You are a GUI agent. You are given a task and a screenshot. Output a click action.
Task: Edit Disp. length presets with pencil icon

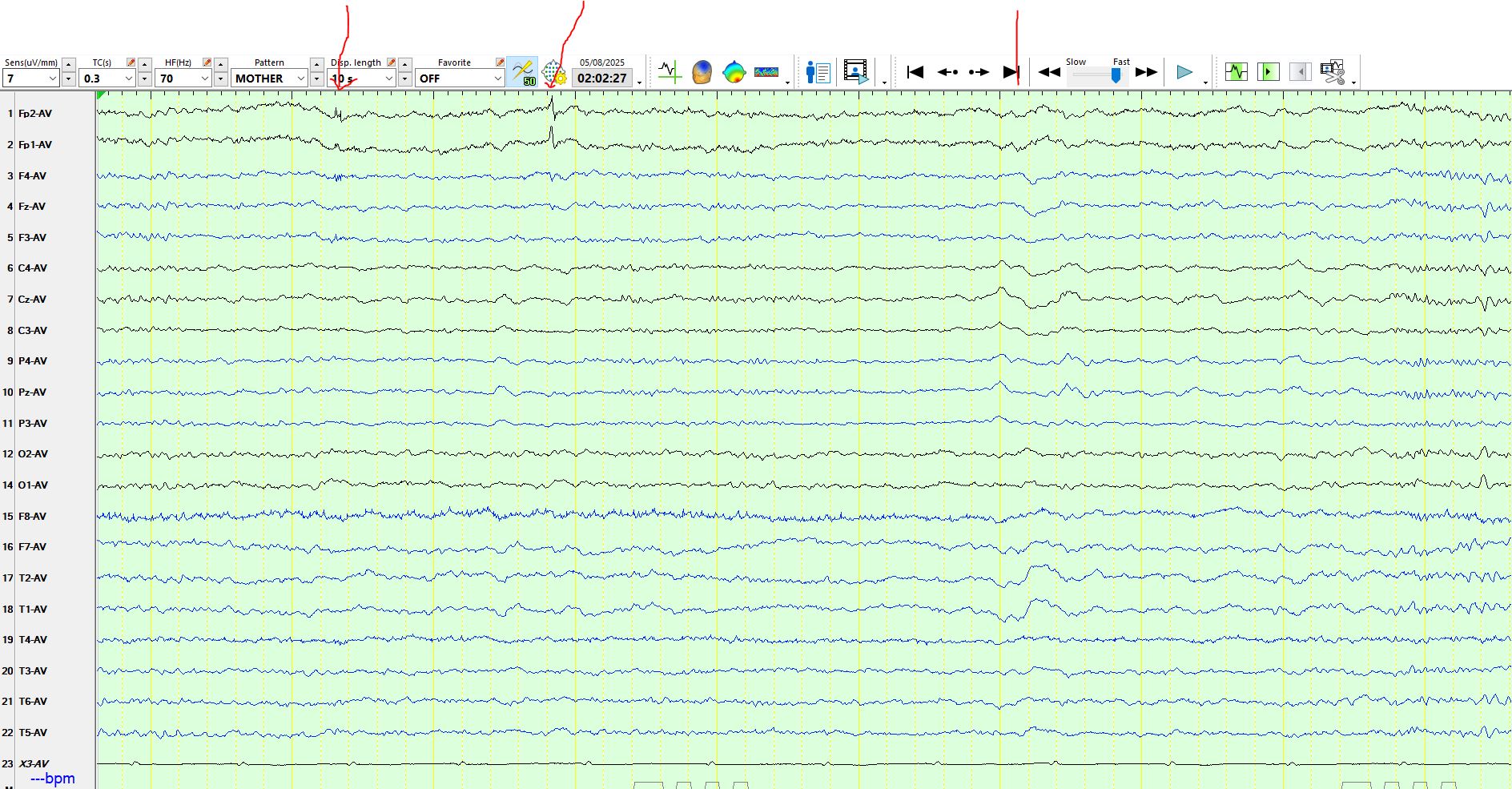coord(391,62)
